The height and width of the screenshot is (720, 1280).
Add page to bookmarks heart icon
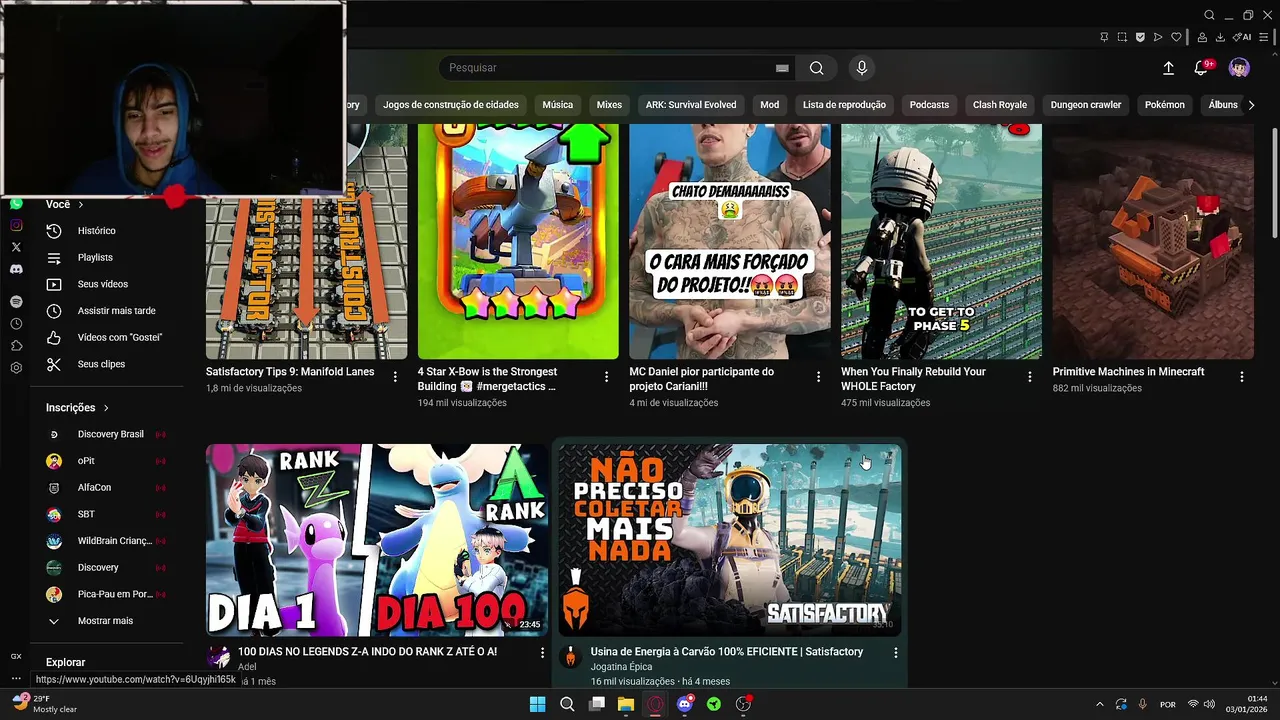(1176, 37)
